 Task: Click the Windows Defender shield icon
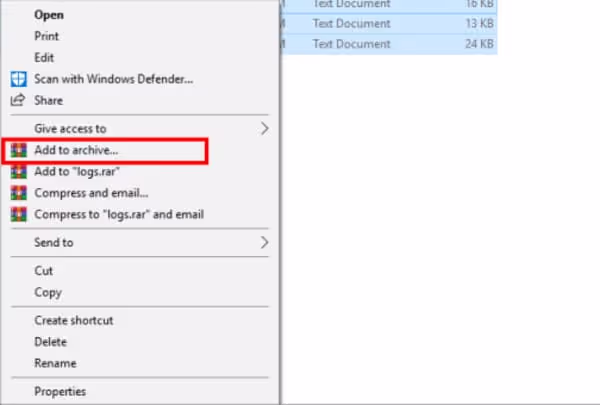tap(18, 79)
